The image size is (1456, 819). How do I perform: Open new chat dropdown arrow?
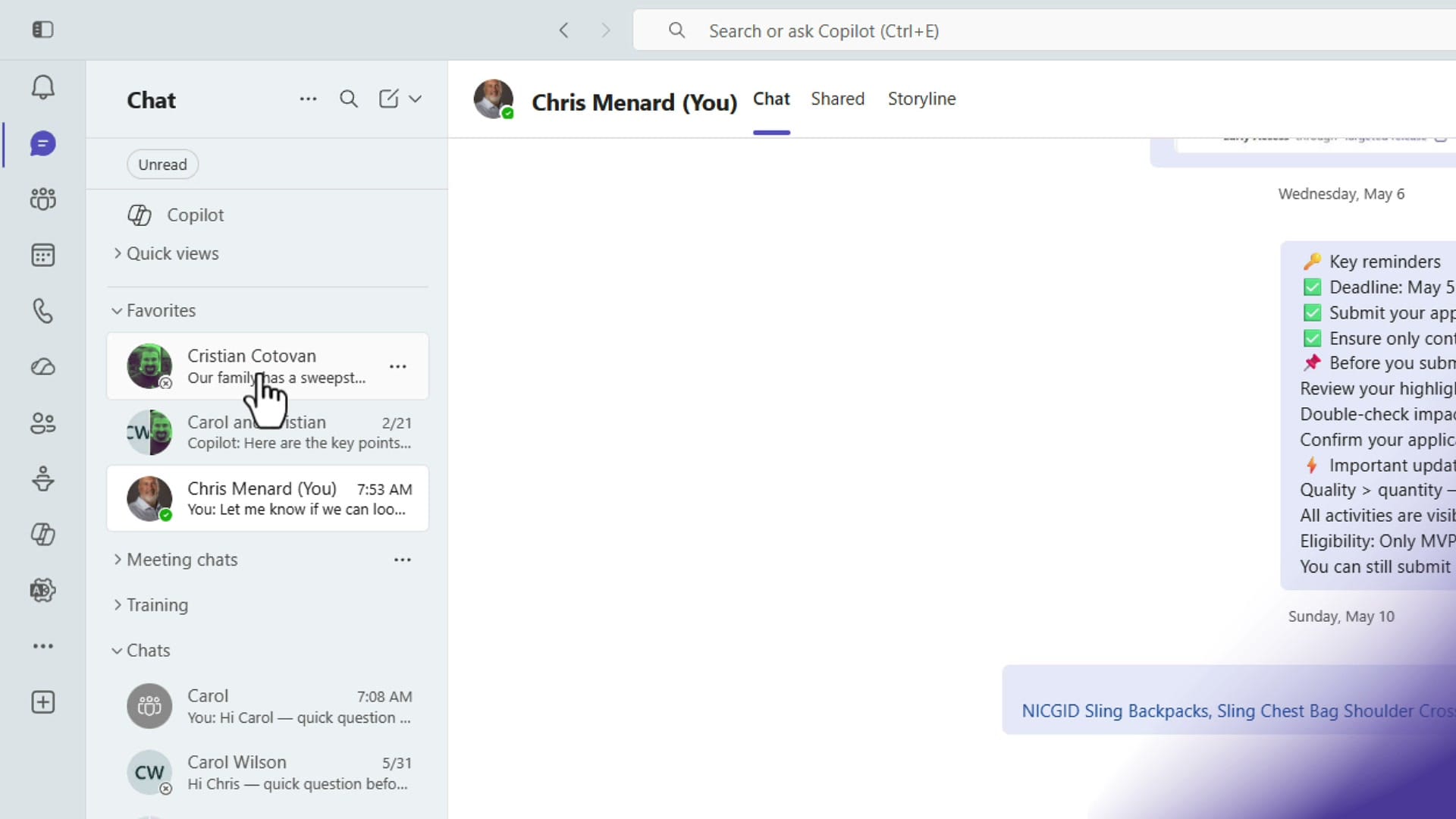[415, 99]
